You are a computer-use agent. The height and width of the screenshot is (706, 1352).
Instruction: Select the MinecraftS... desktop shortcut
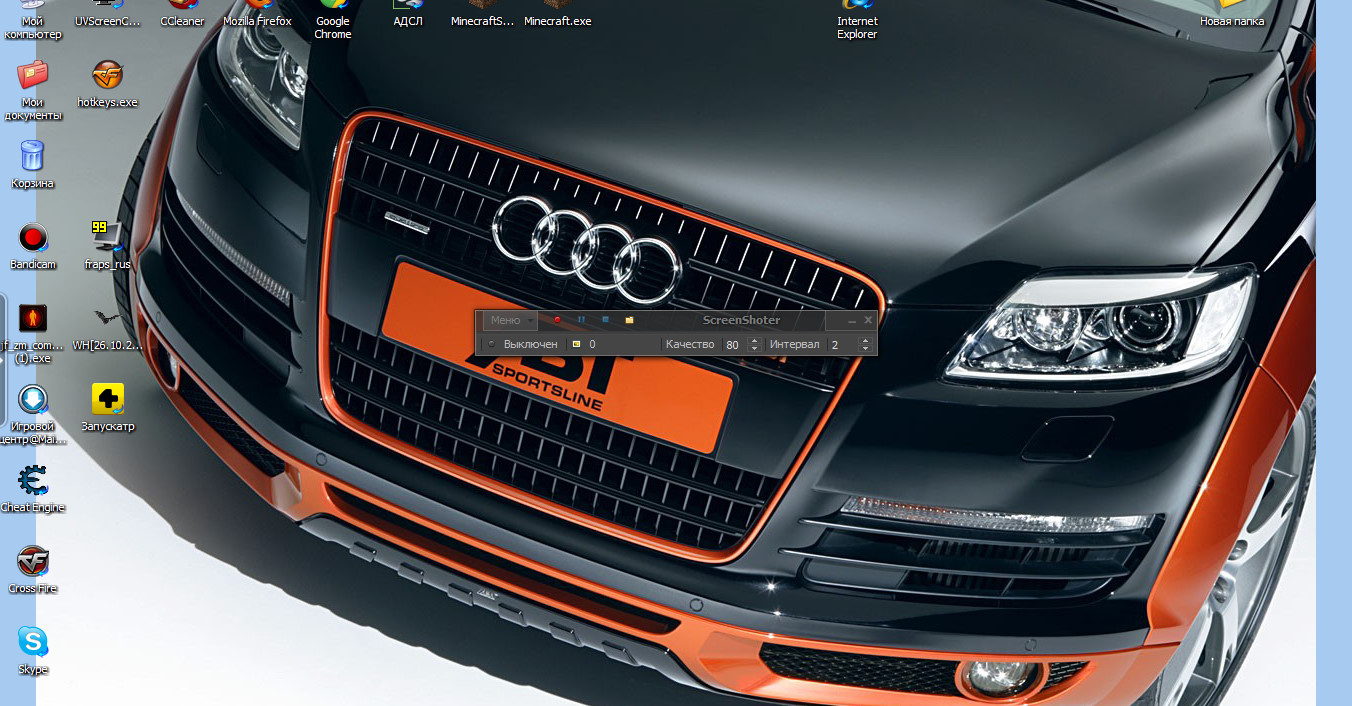(x=482, y=14)
